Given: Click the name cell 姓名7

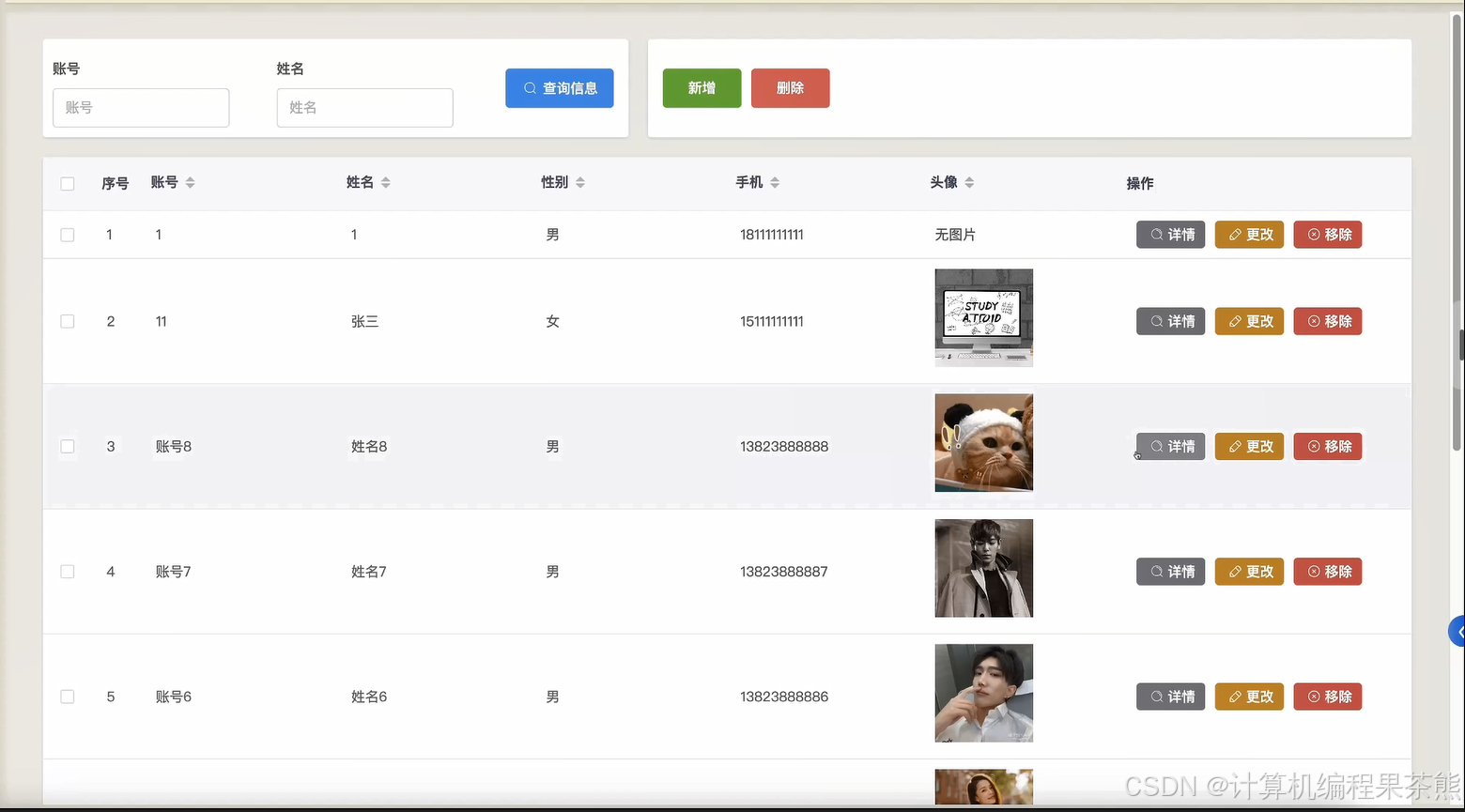Looking at the screenshot, I should [369, 572].
